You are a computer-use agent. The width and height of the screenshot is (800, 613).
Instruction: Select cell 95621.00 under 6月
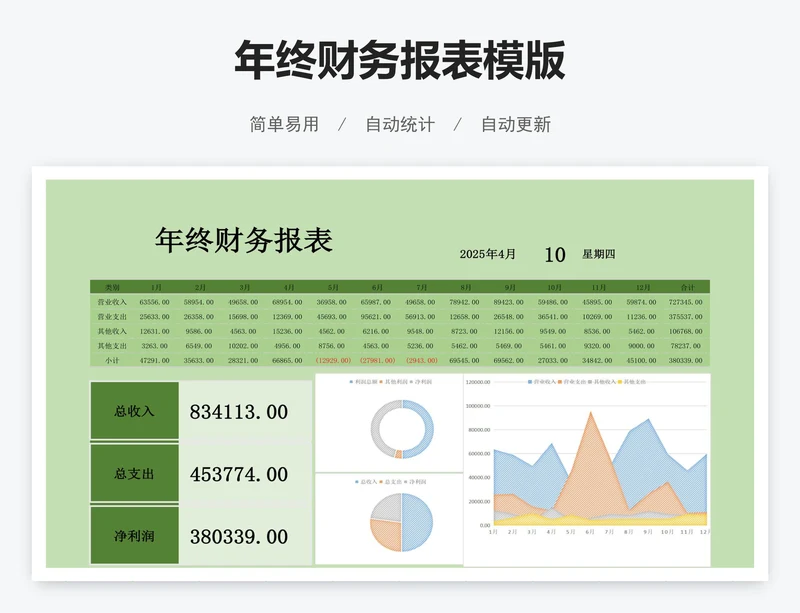click(376, 317)
